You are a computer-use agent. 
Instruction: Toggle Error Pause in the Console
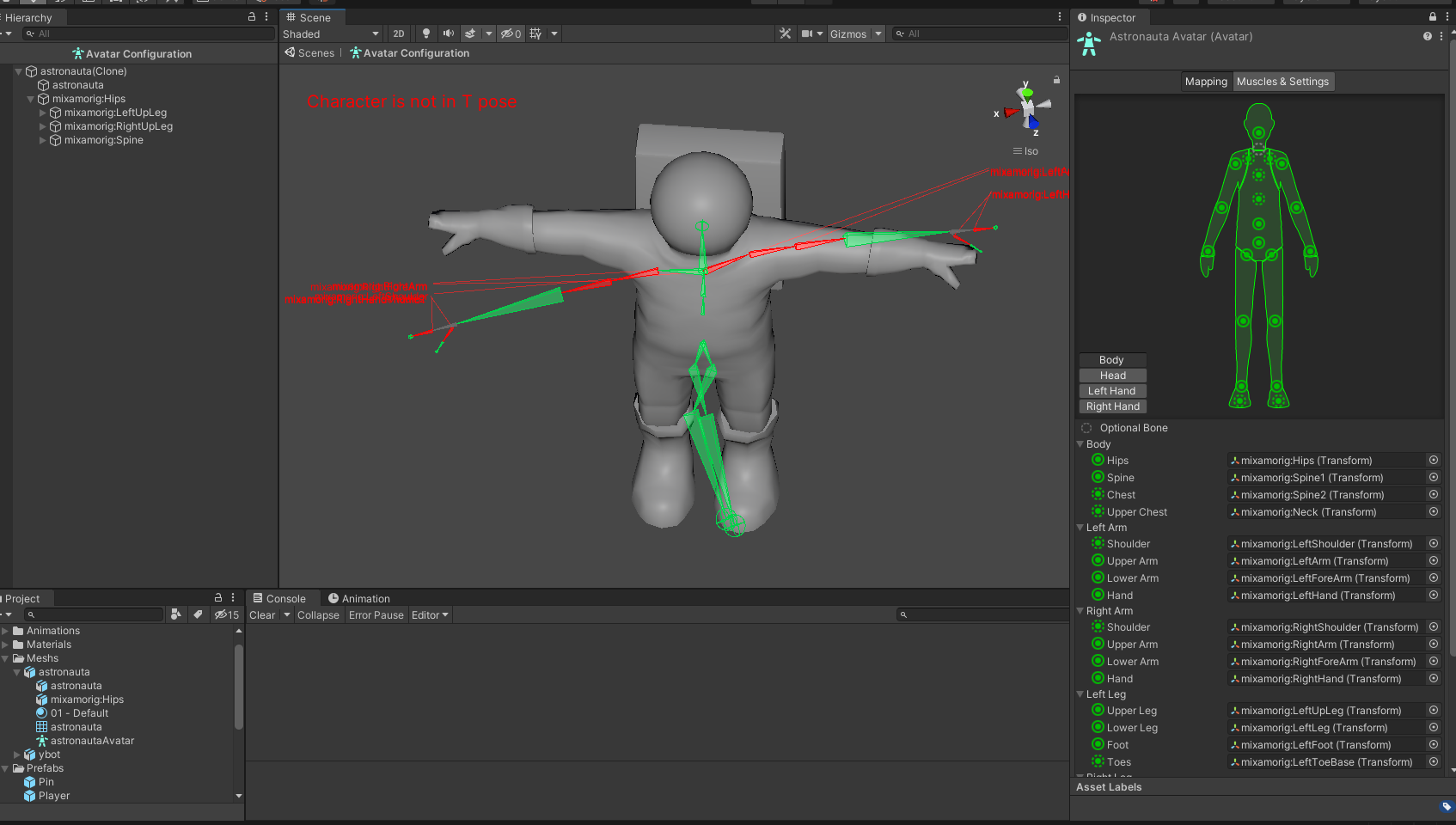click(376, 614)
